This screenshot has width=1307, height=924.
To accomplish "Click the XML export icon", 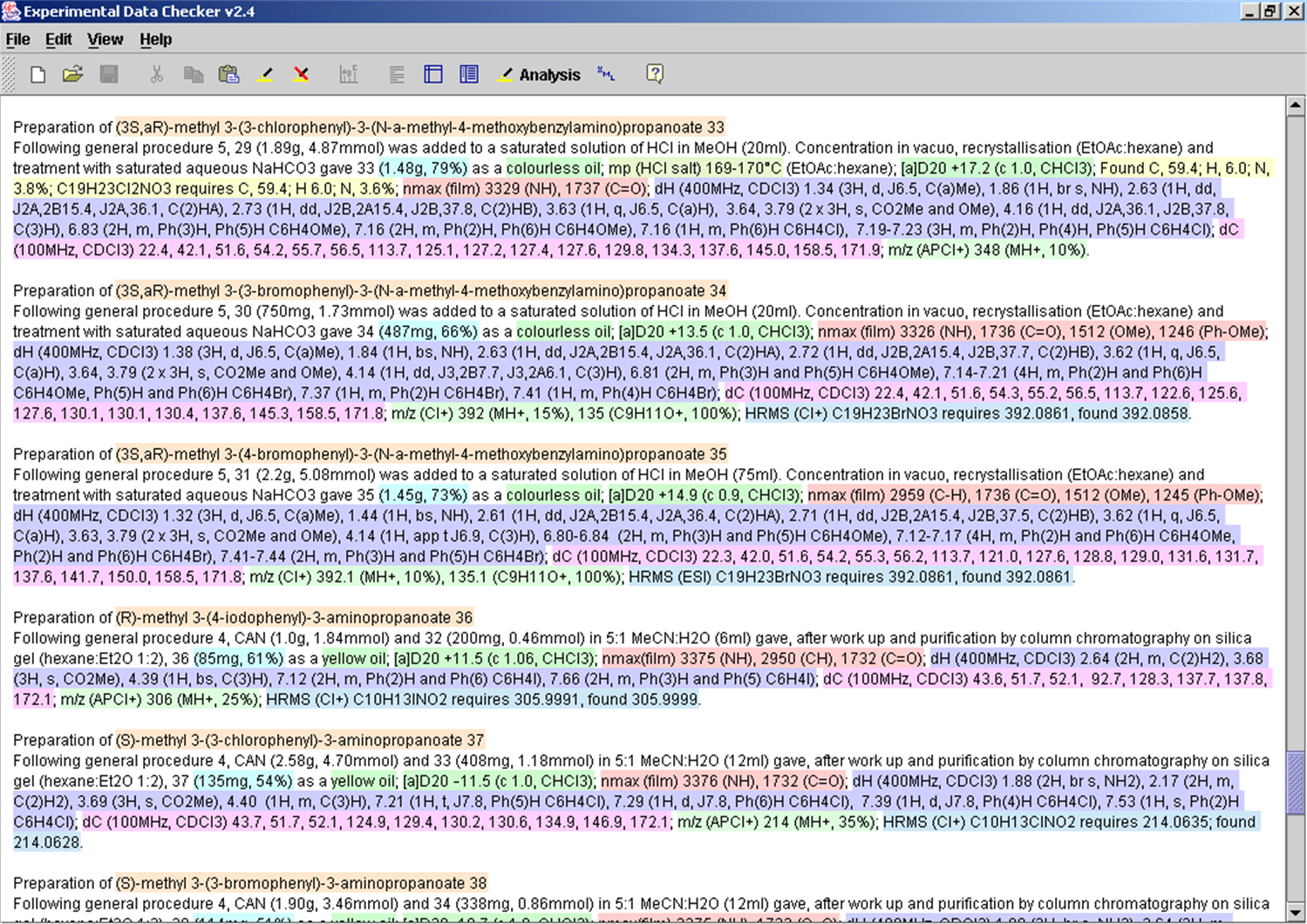I will pos(606,74).
